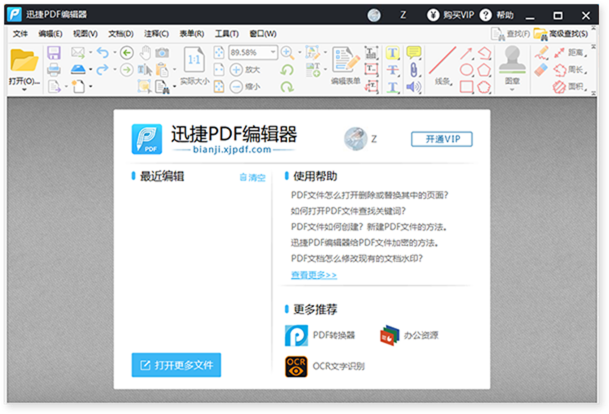Click the 缩小 zoom out button

pyautogui.click(x=245, y=87)
